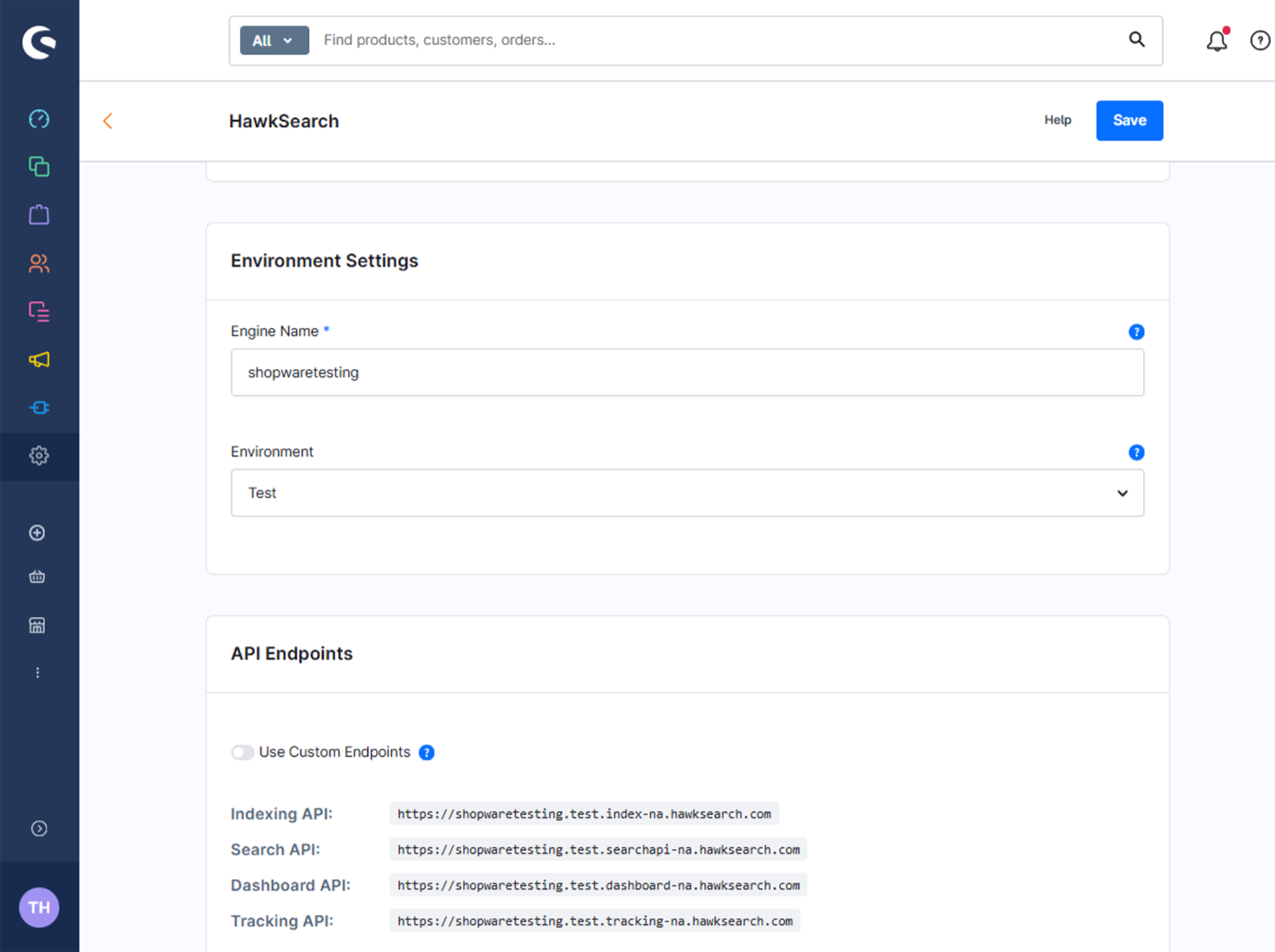Open the Shopware logo home
The height and width of the screenshot is (952, 1275).
(39, 42)
